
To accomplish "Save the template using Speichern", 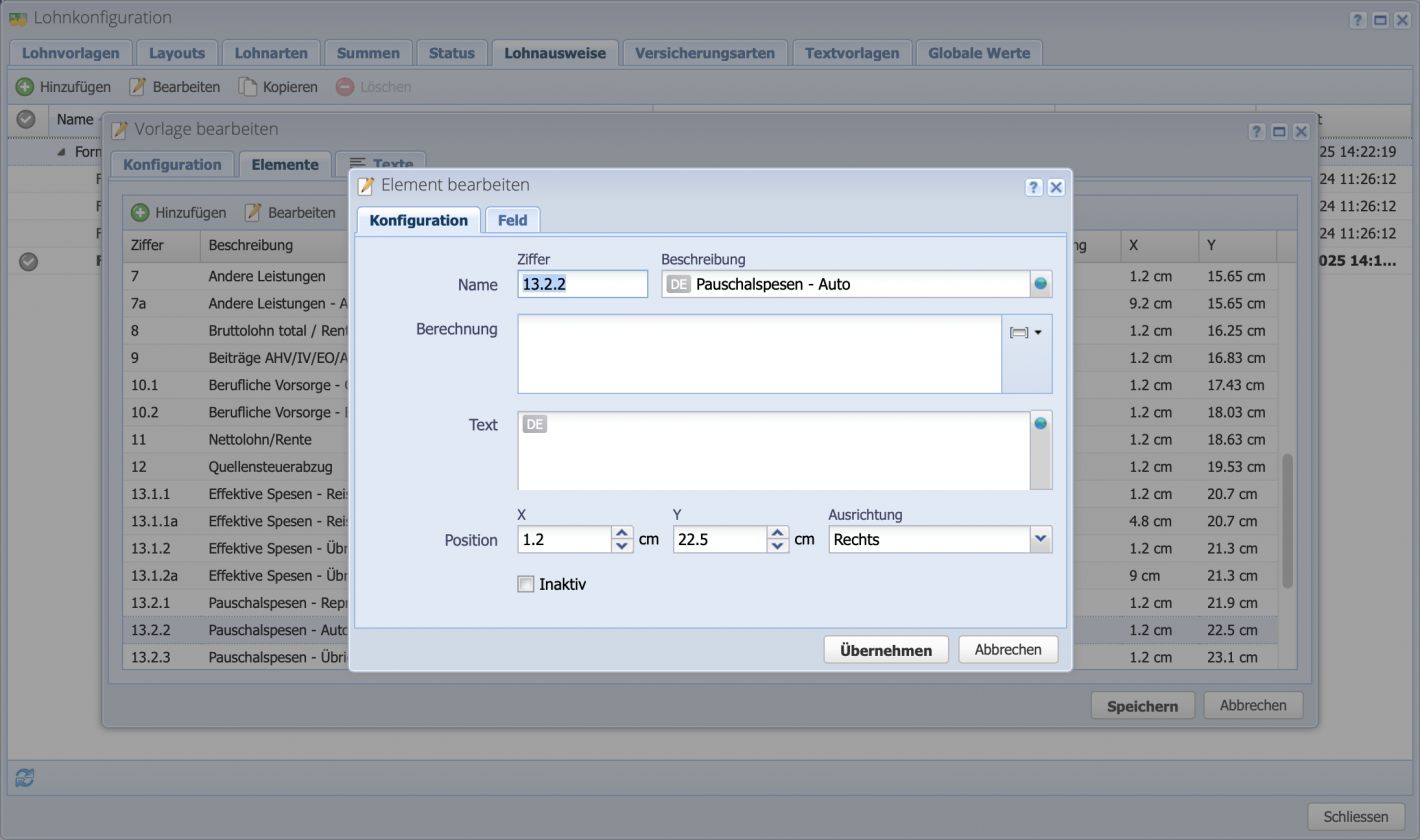I will 1142,705.
